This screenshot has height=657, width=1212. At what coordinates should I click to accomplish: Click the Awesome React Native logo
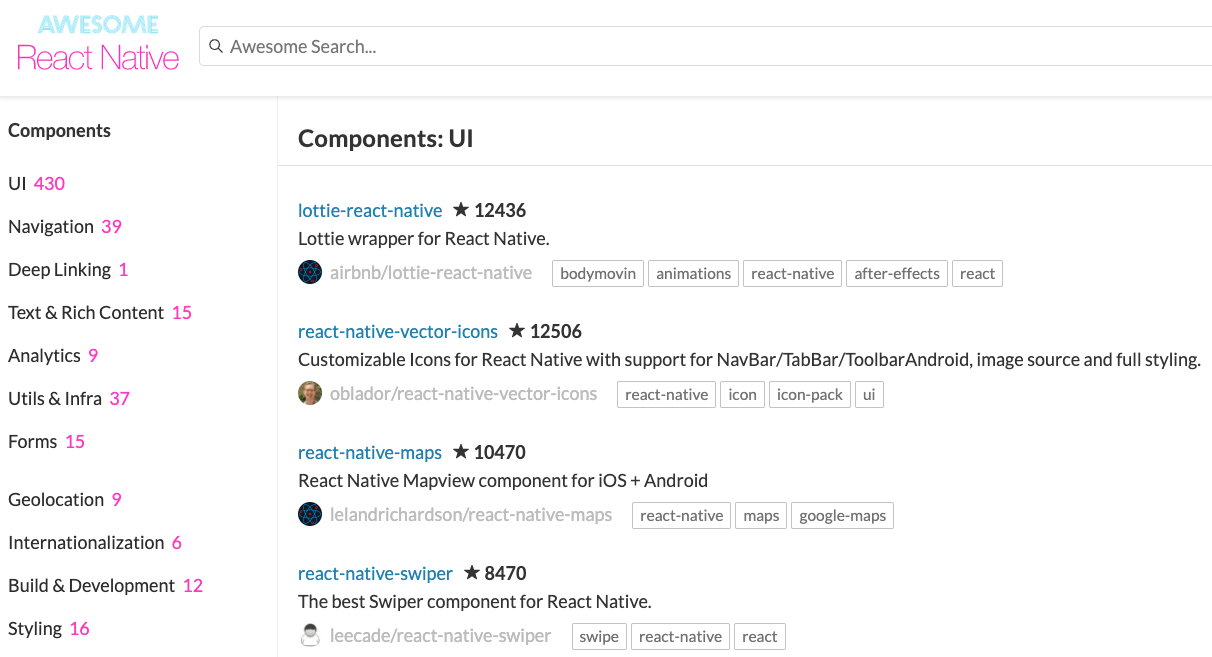[x=98, y=44]
